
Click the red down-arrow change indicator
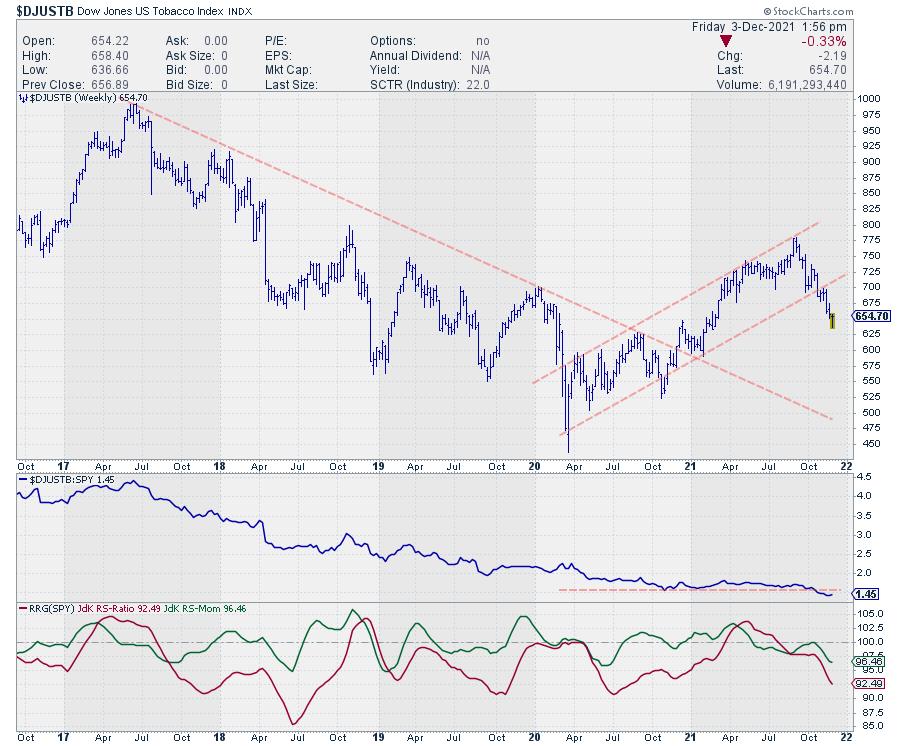click(x=728, y=41)
